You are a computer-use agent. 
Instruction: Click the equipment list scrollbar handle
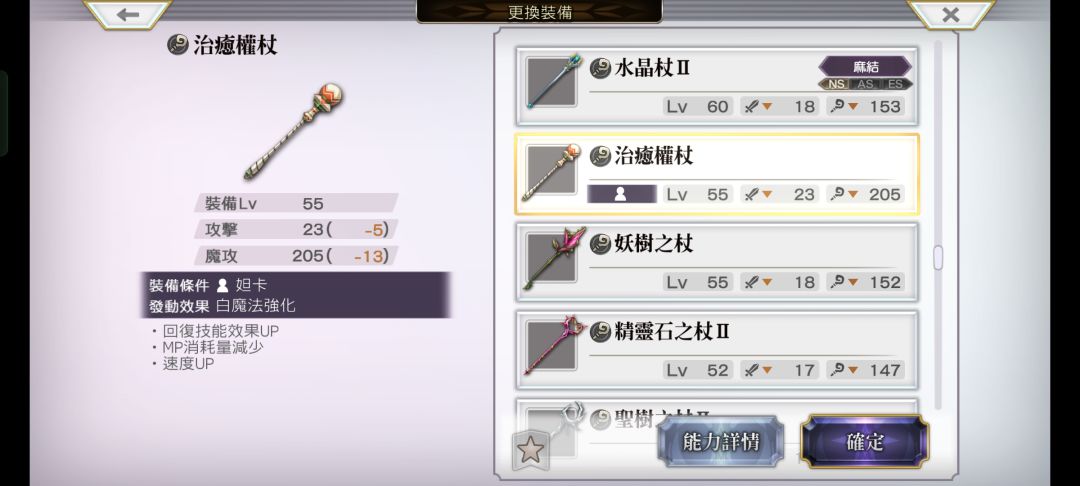pyautogui.click(x=937, y=257)
